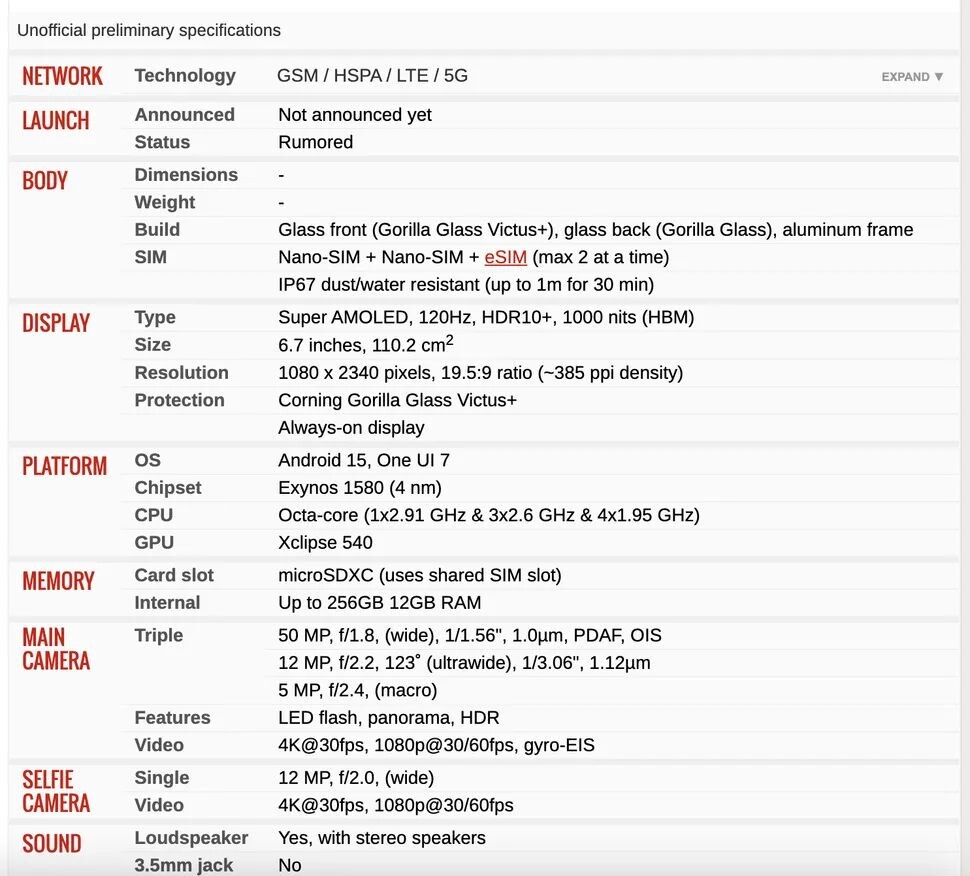The width and height of the screenshot is (970, 876).
Task: Click the SOUND section heading
Action: (51, 844)
